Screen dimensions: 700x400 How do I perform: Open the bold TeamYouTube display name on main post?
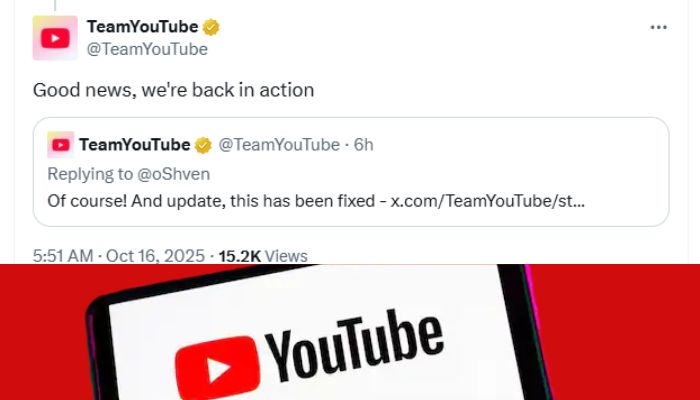tap(142, 27)
